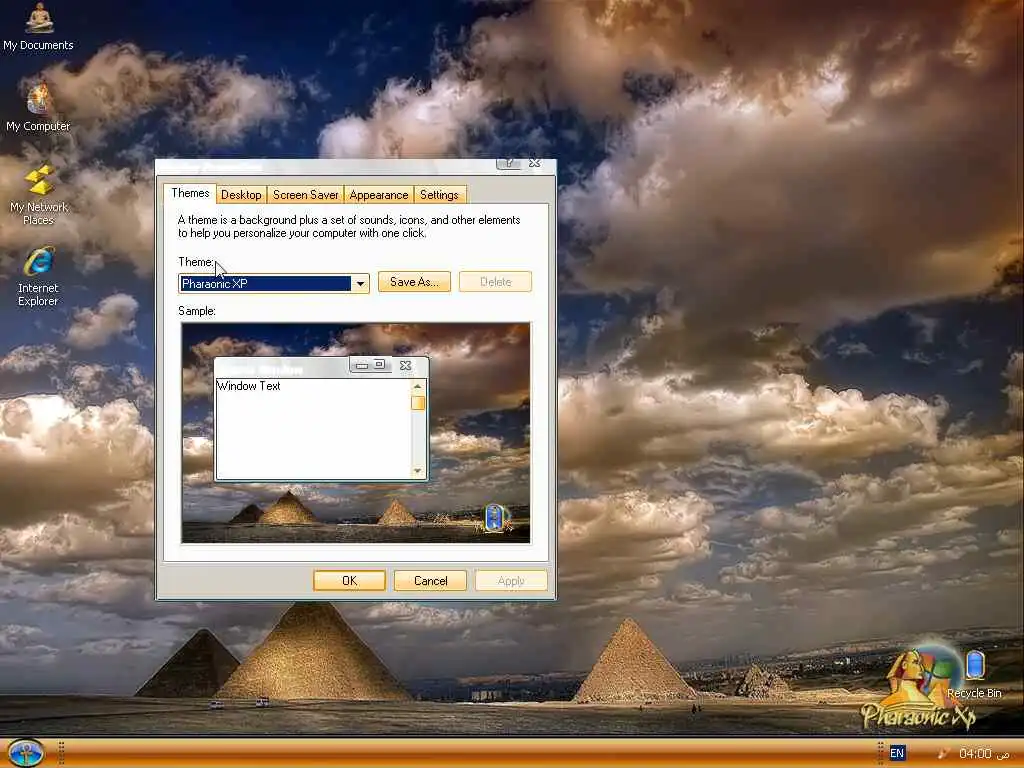
Task: Close the Display Properties dialog
Action: point(535,163)
